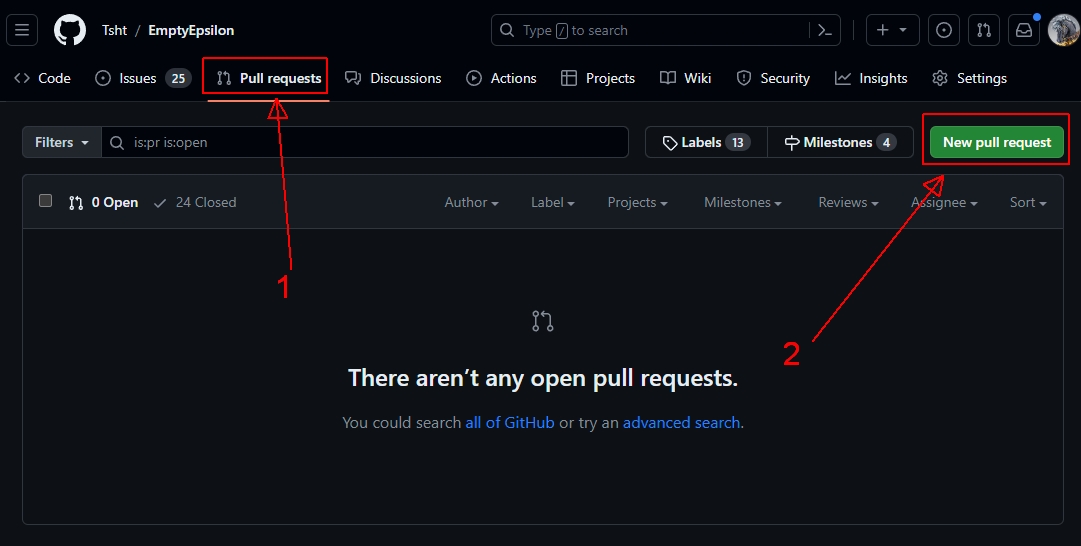
Task: Focus the 'Type / to search' box
Action: pos(665,30)
